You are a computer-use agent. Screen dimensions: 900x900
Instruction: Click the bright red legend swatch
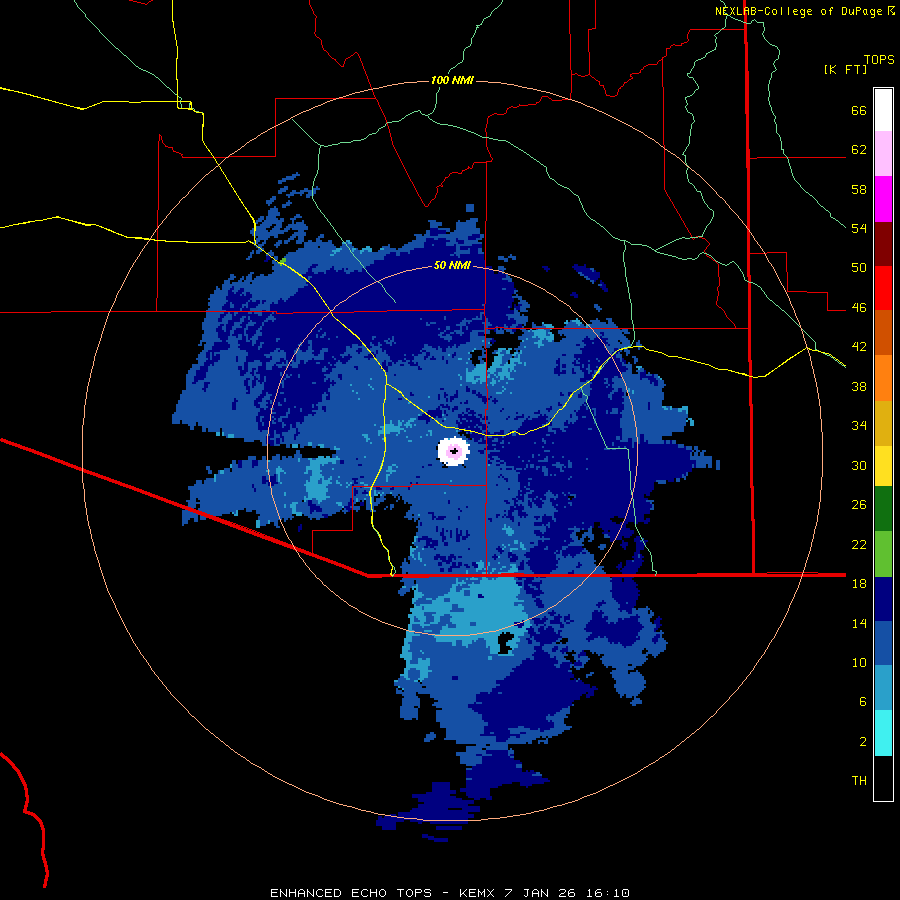[883, 288]
